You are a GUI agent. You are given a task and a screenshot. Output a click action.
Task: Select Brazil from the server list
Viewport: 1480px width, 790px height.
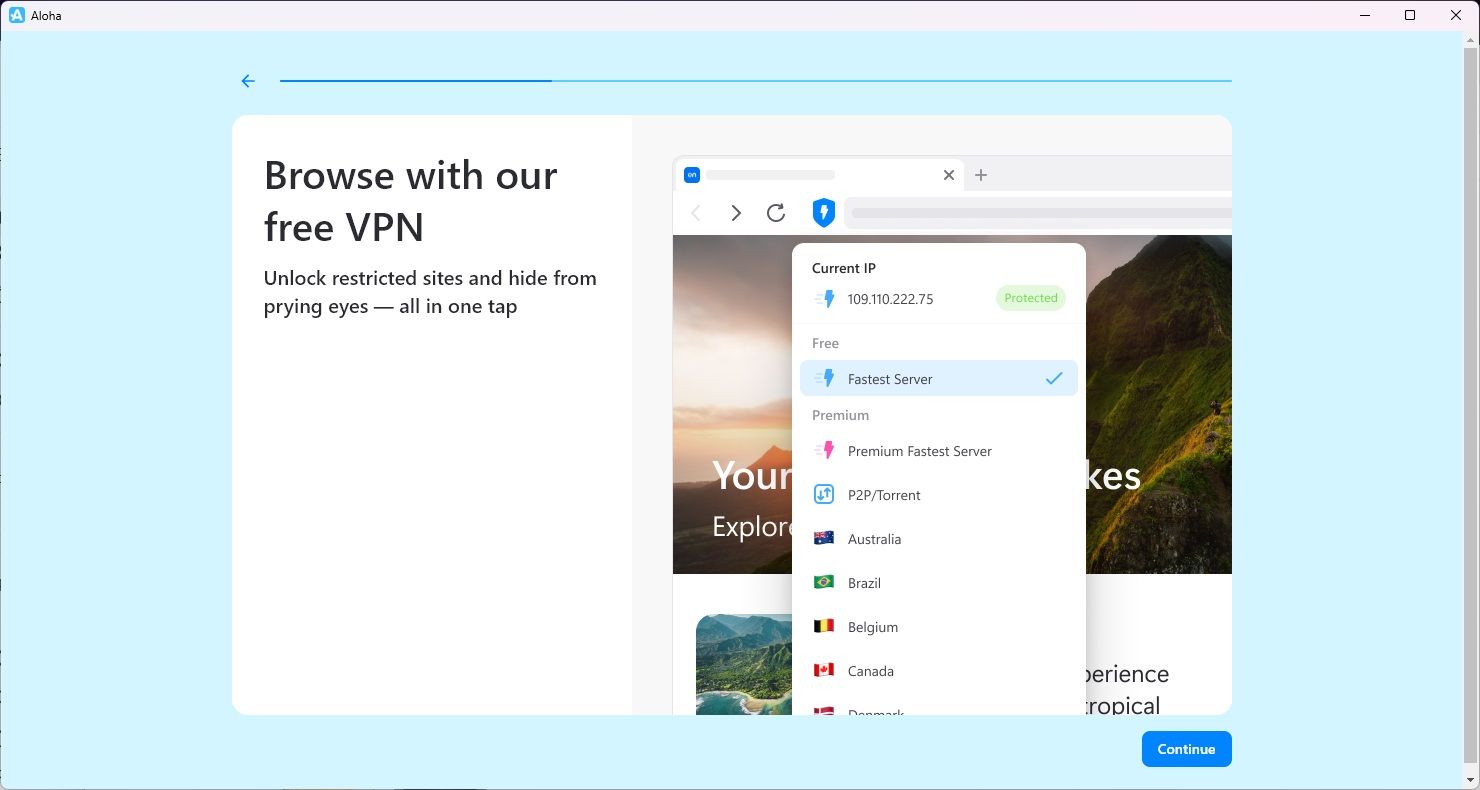[x=939, y=583]
